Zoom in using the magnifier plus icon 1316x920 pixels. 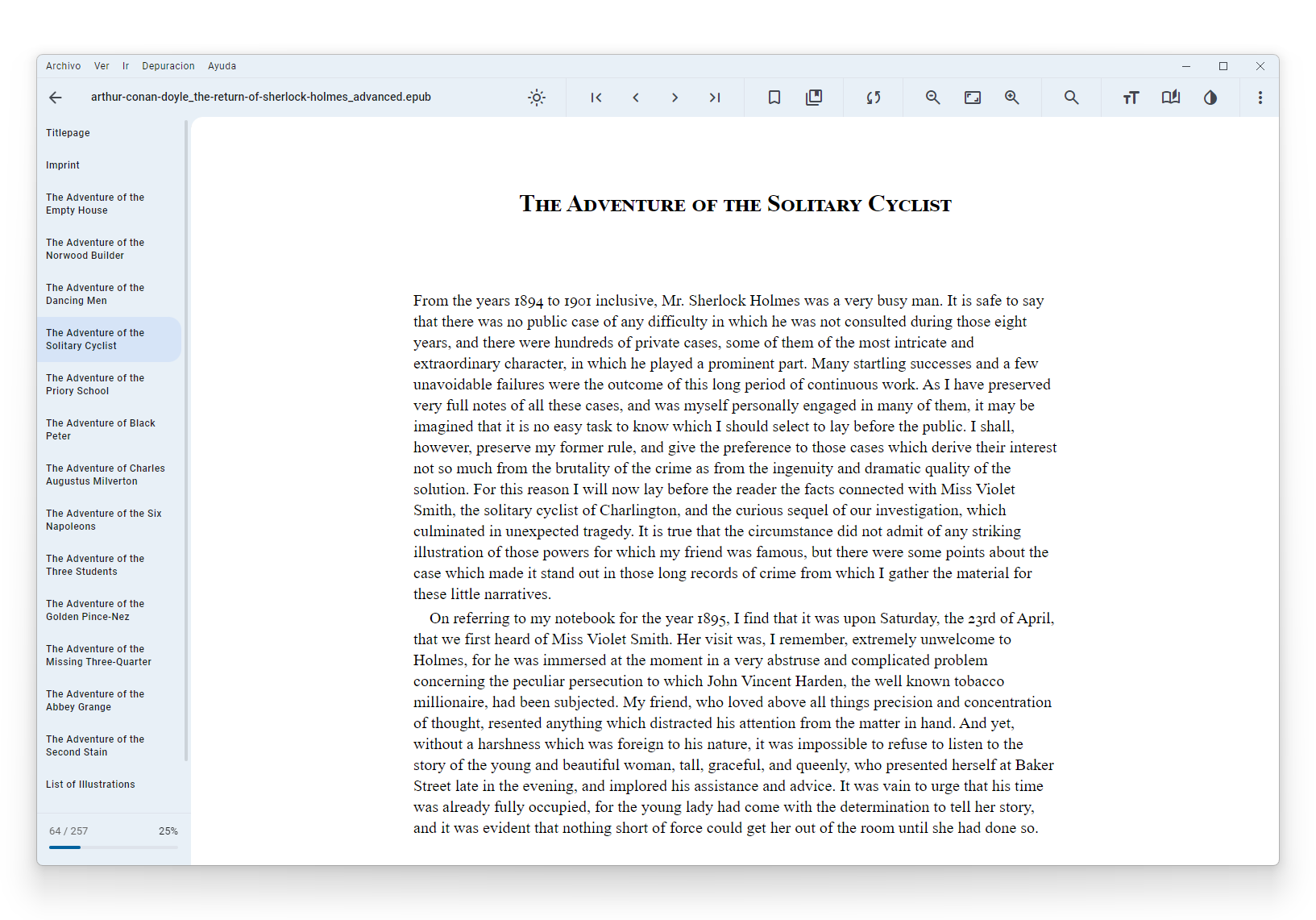point(1012,97)
